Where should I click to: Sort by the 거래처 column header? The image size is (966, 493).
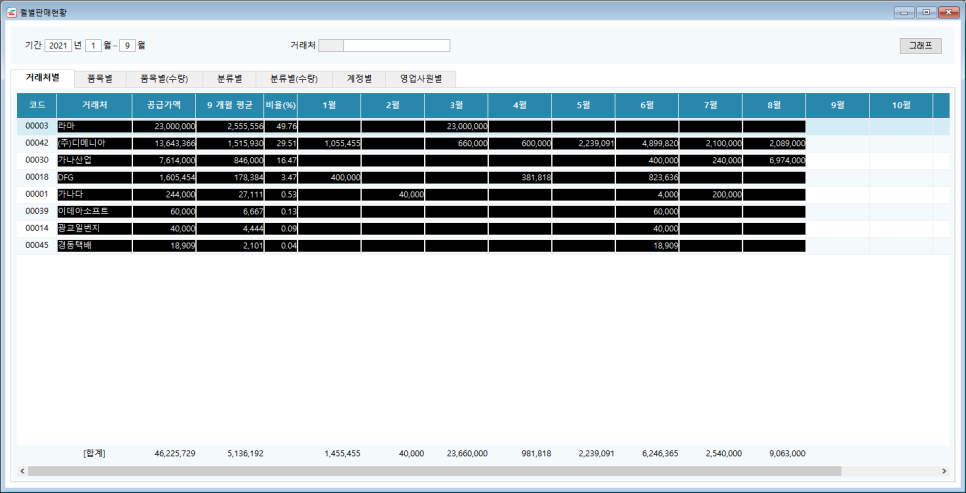tap(94, 105)
